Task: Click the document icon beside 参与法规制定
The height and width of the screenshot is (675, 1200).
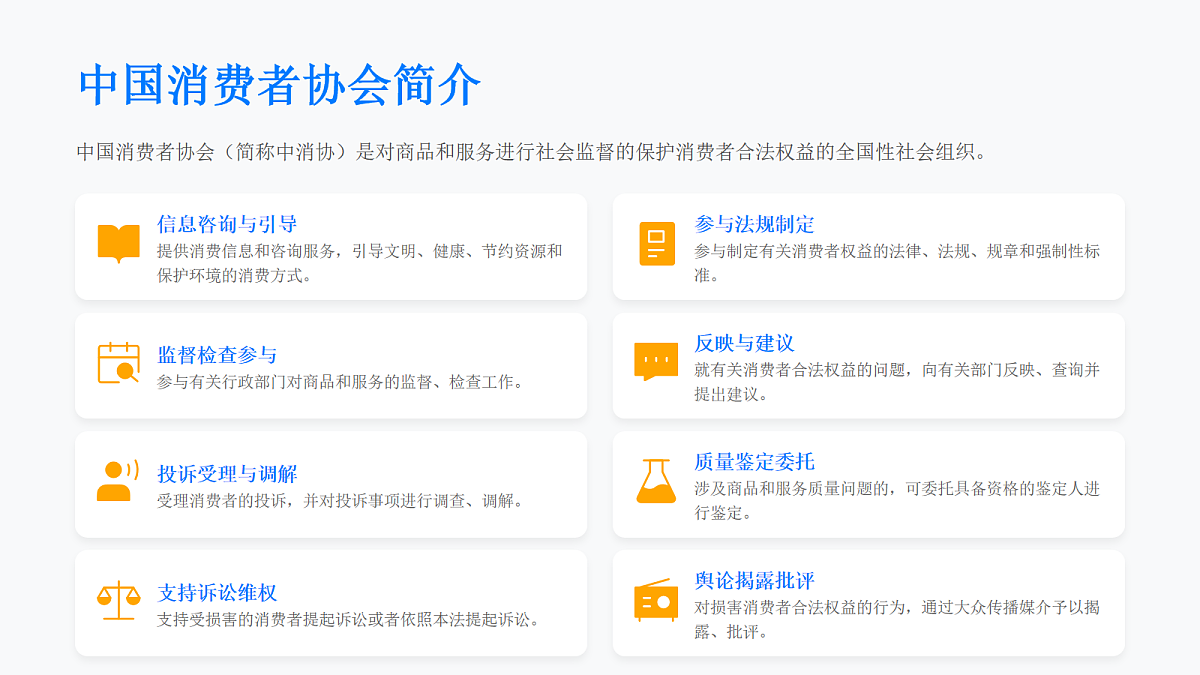Action: 657,243
